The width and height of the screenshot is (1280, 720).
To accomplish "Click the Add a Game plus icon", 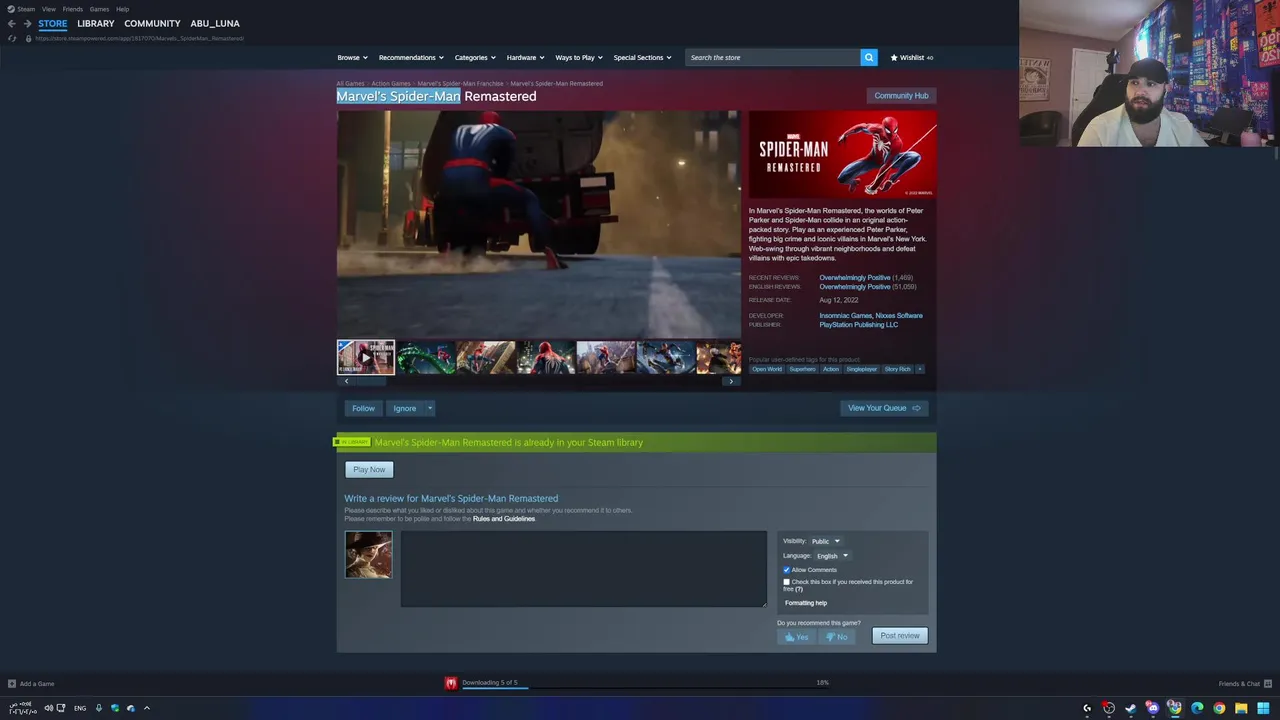I will point(12,684).
